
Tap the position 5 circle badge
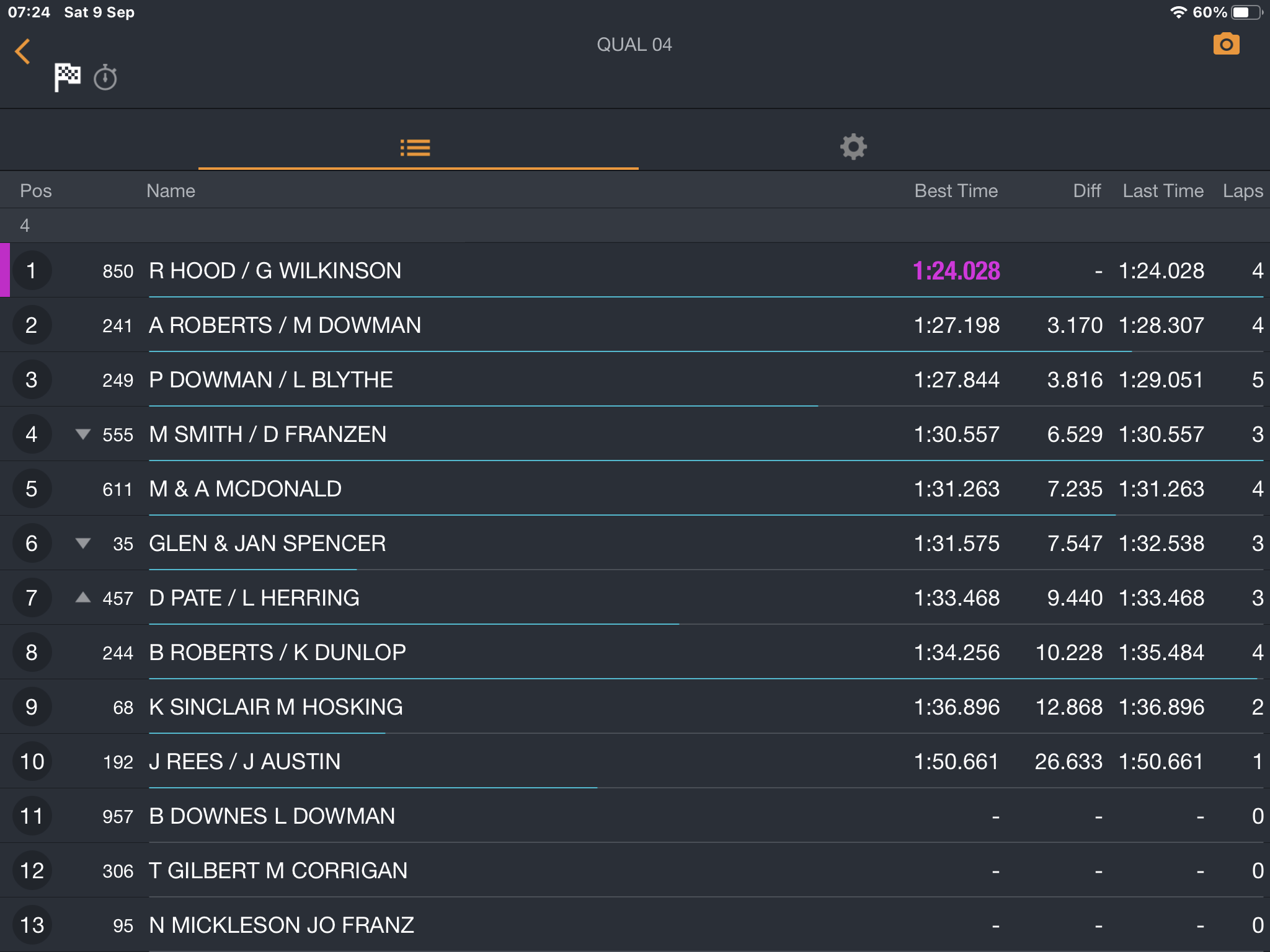[x=32, y=488]
